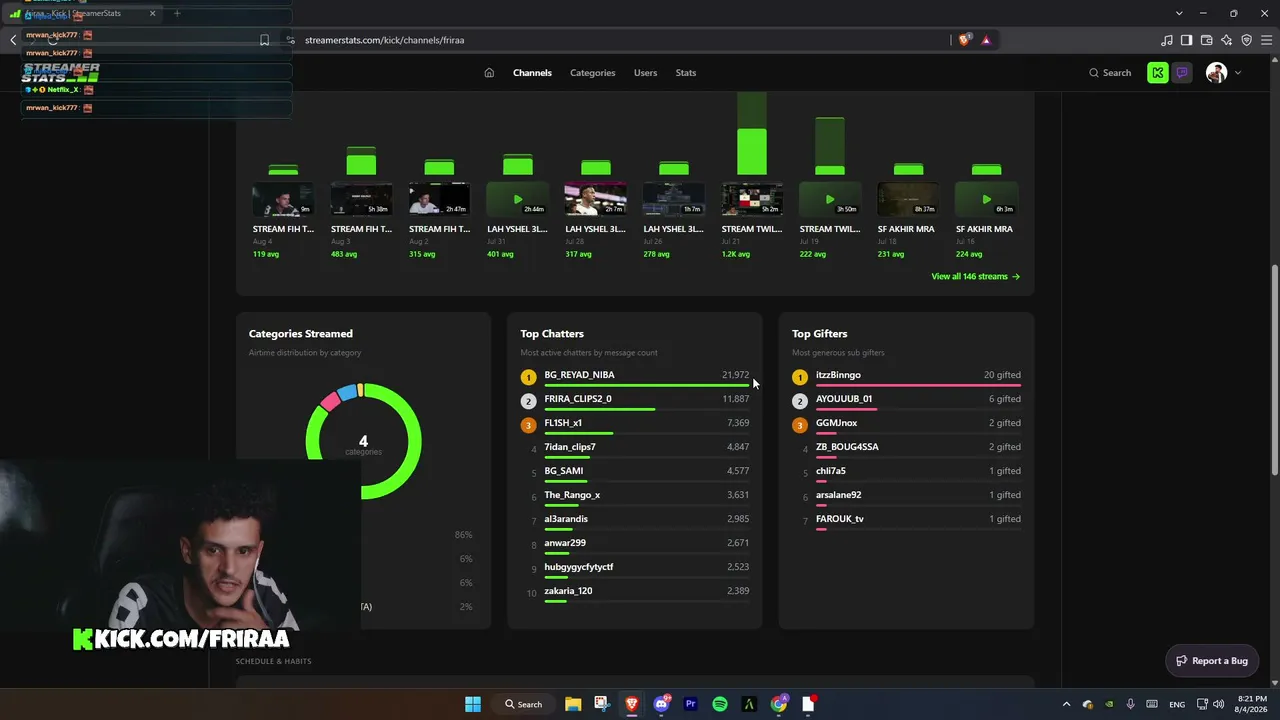Open the Brave Rewards triangle icon
The height and width of the screenshot is (720, 1280).
(986, 40)
